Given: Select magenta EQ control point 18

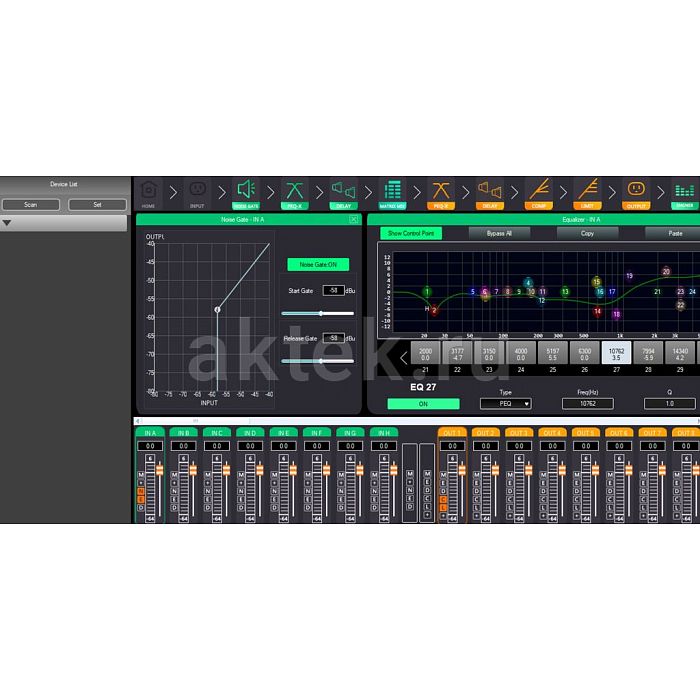Looking at the screenshot, I should [x=617, y=314].
